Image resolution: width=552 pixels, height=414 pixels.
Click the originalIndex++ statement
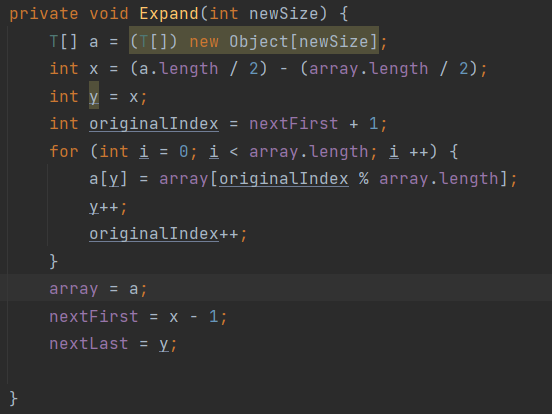168,234
